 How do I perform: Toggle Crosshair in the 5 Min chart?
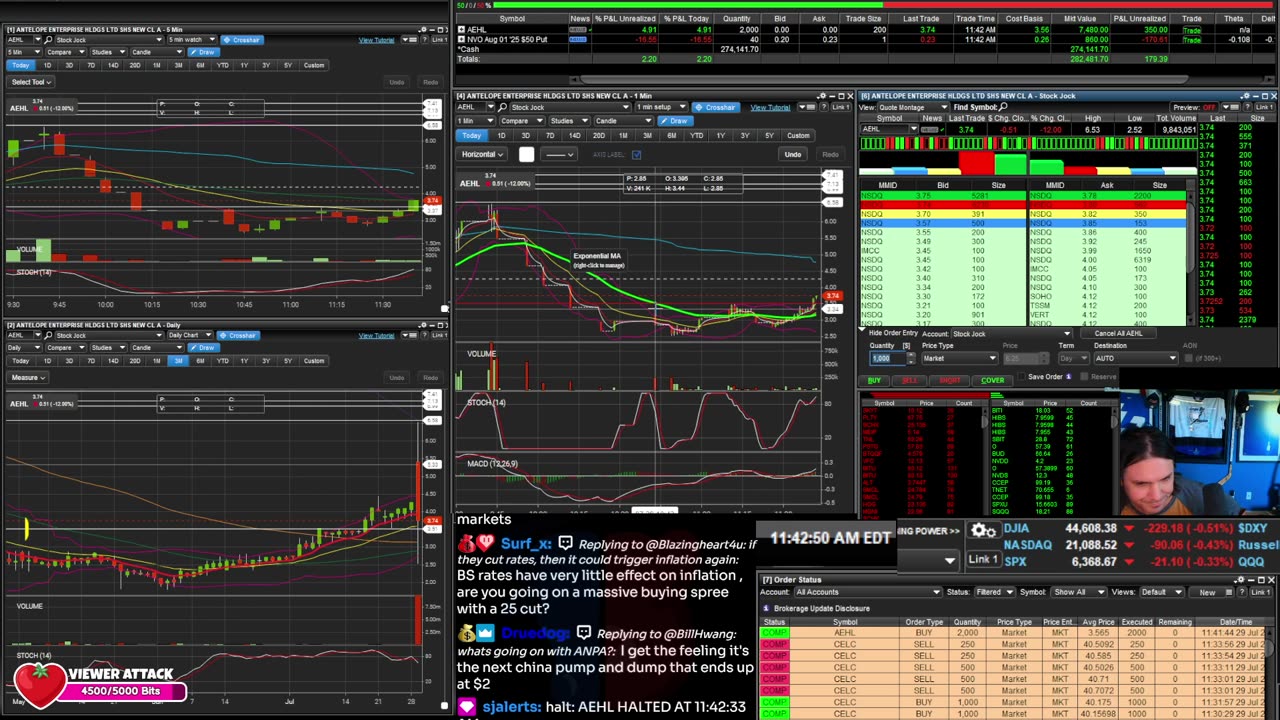[x=242, y=40]
